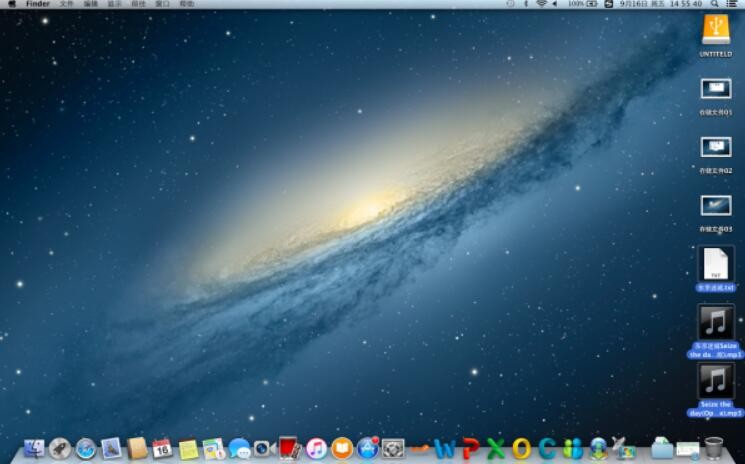745x464 pixels.
Task: Launch Launchpad rocket icon in dock
Action: coord(60,449)
